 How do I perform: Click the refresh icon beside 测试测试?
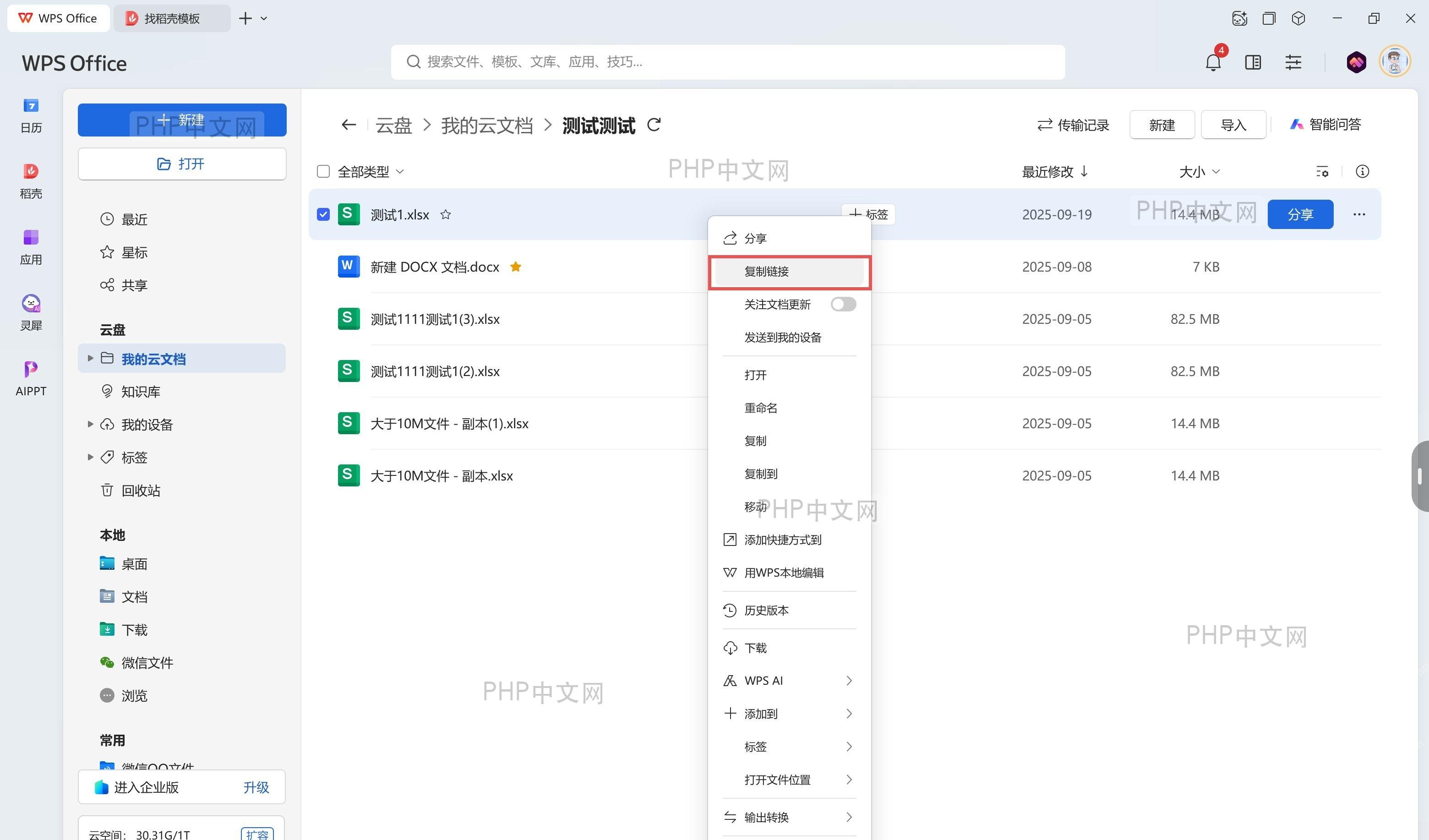(654, 124)
